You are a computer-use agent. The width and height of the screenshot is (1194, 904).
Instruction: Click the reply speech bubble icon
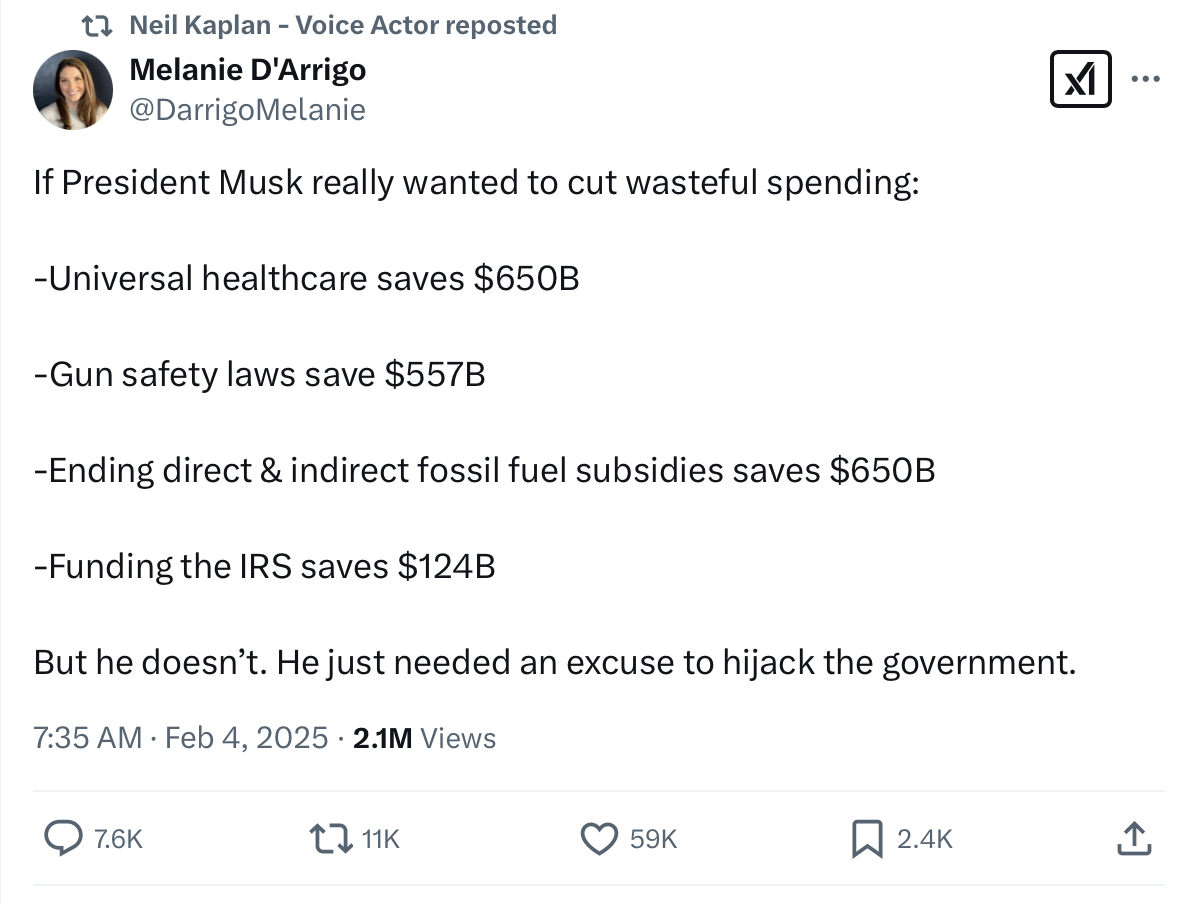click(x=63, y=839)
